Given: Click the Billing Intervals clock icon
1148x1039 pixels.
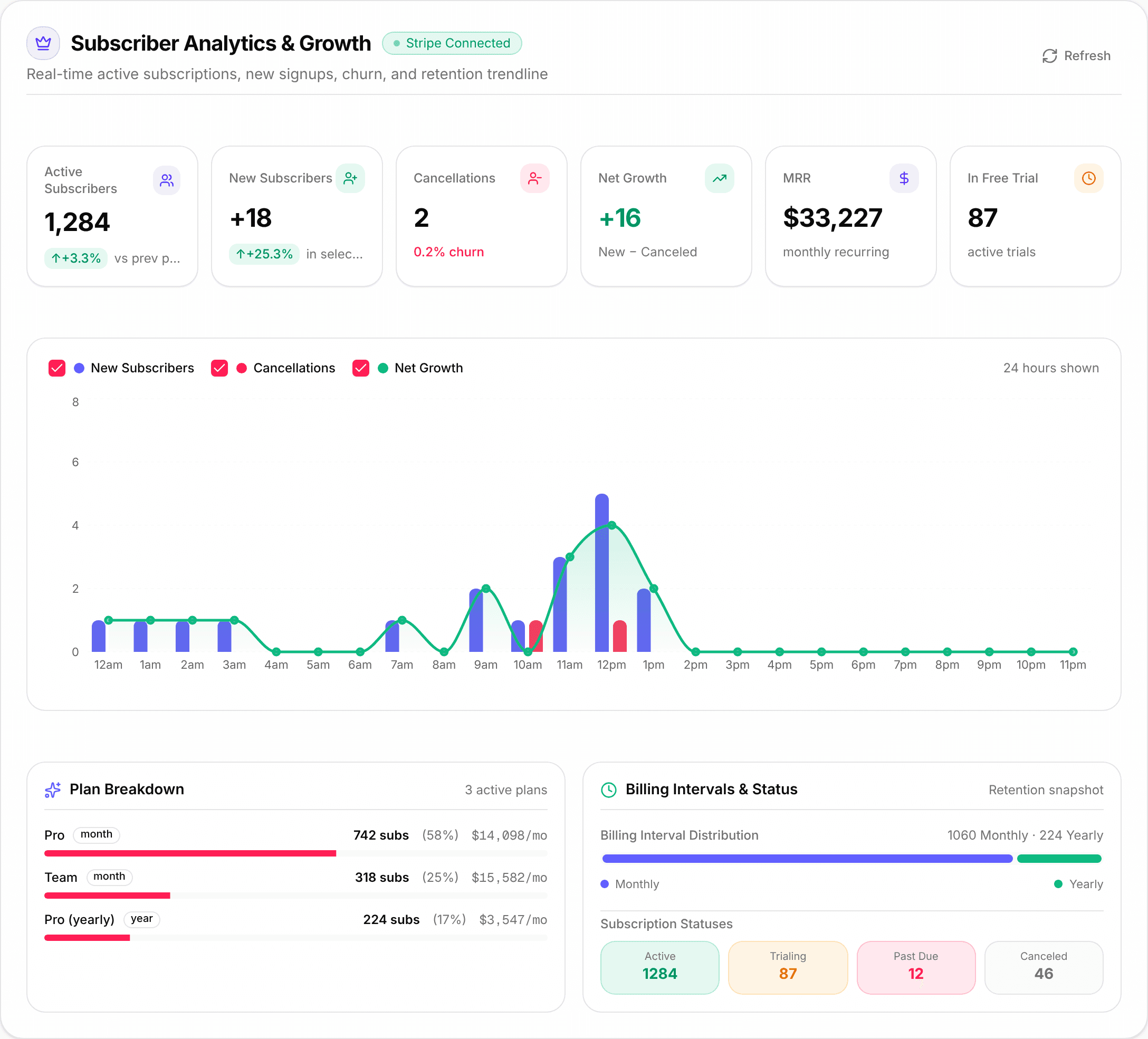Looking at the screenshot, I should [x=609, y=790].
